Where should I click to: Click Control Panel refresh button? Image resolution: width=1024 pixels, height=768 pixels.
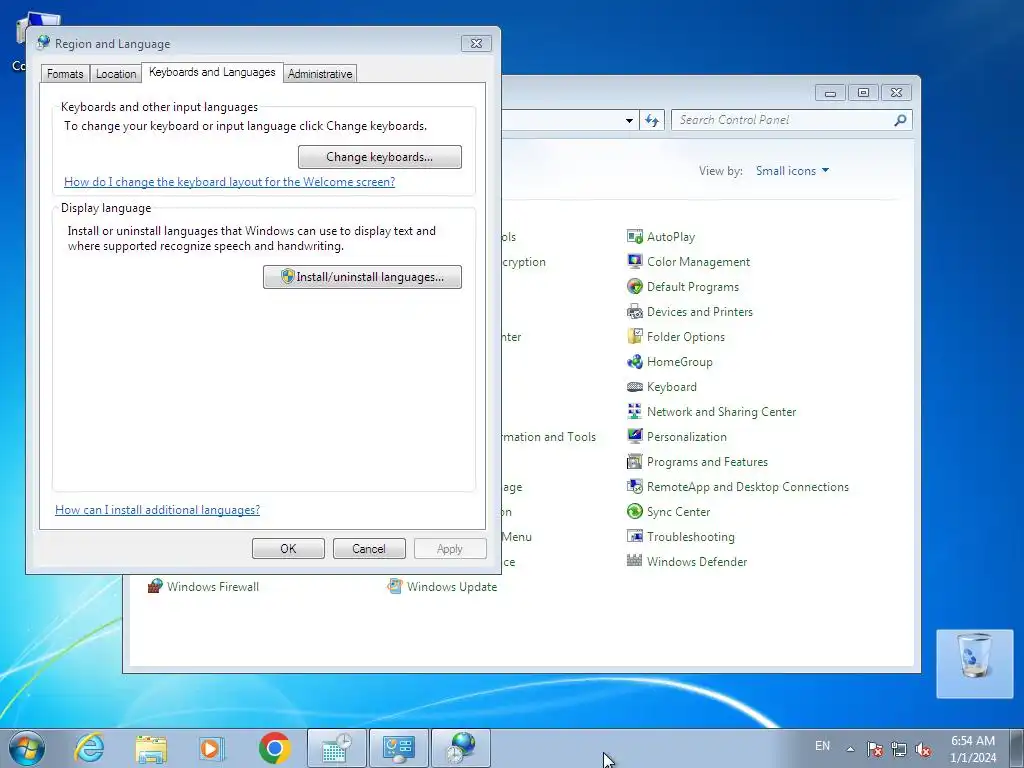652,120
